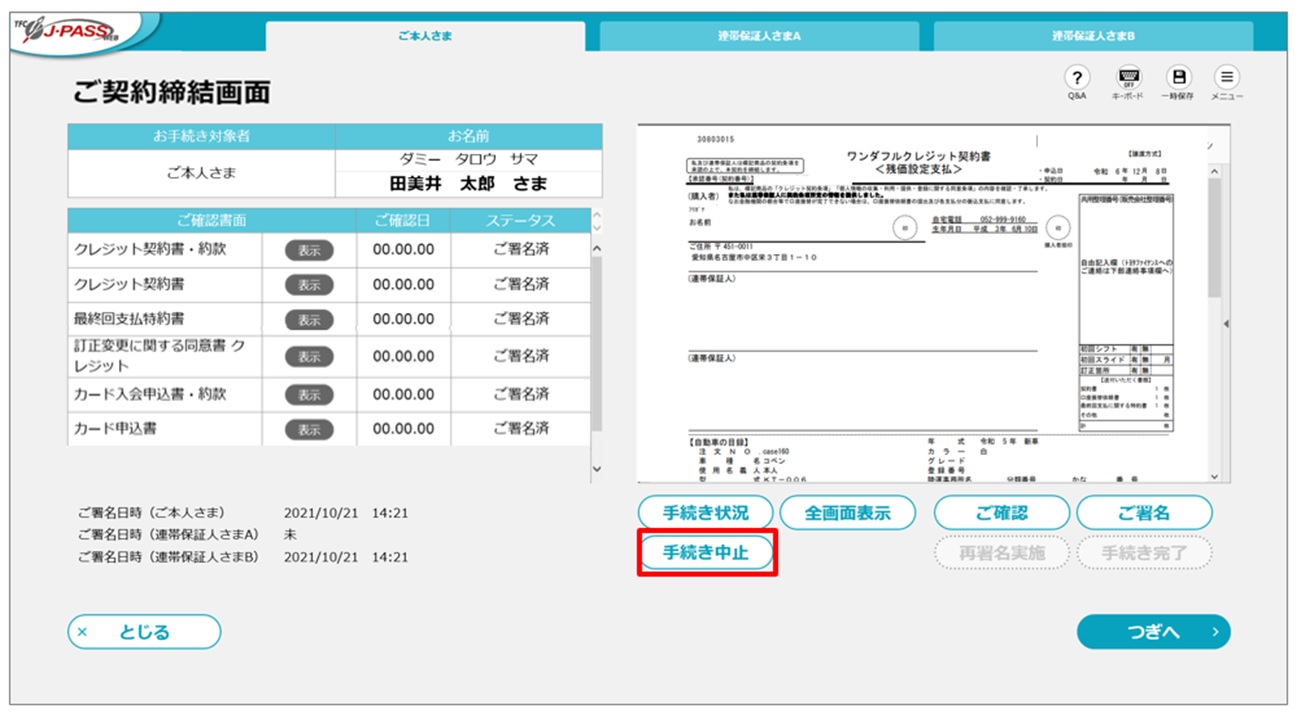
Task: Open the Q&A help icon
Action: (x=1076, y=79)
